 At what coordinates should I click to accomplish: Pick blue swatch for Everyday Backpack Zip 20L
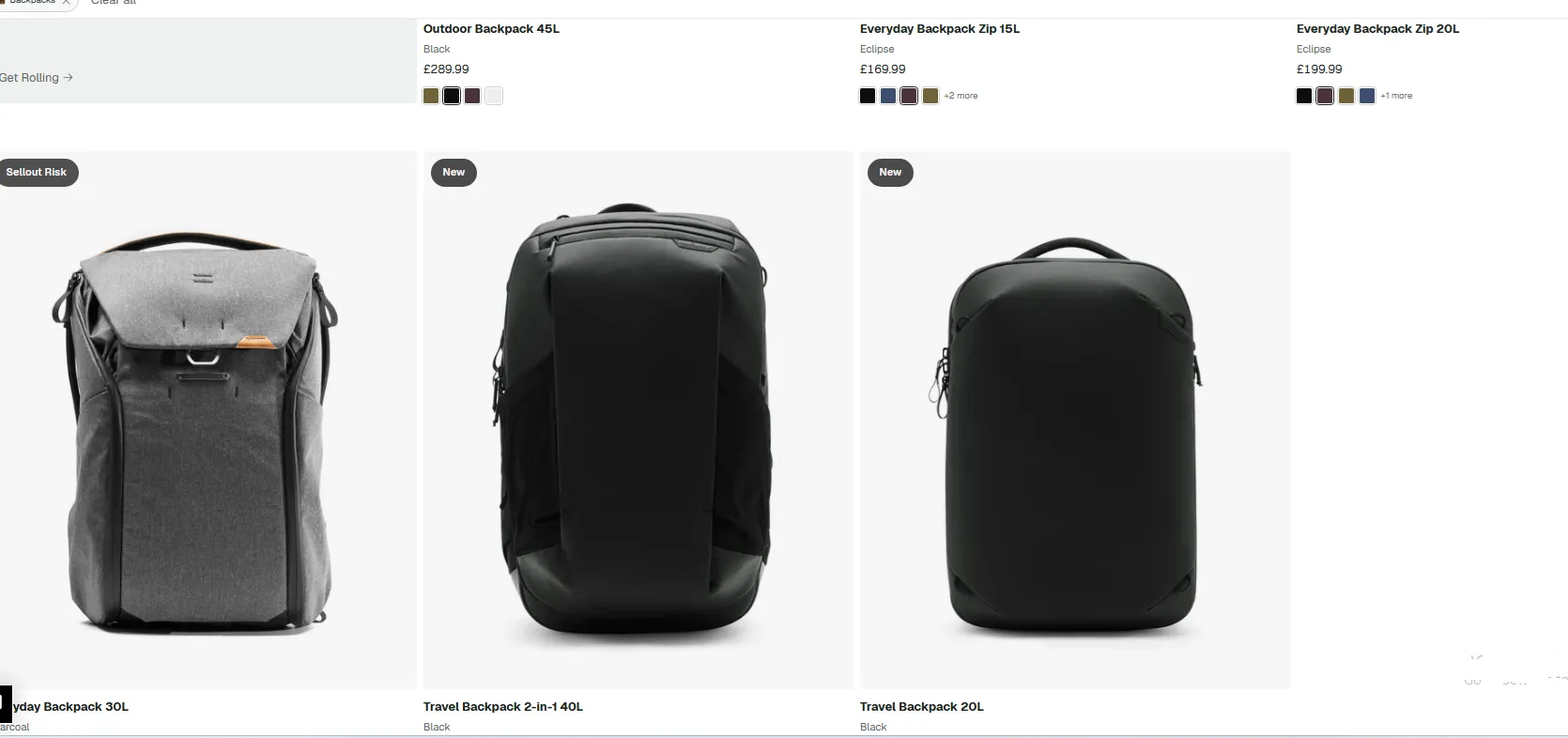(x=1367, y=96)
